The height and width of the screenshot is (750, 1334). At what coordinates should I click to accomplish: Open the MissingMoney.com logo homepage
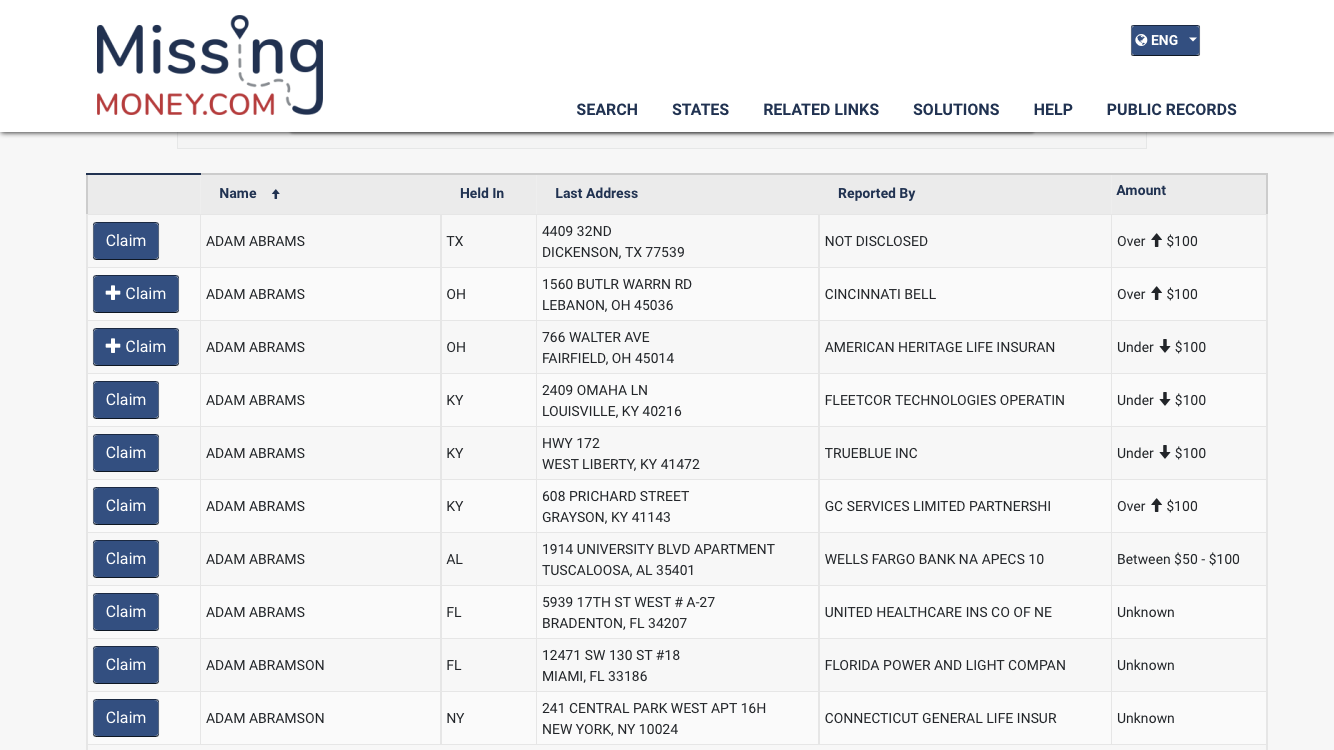point(210,66)
